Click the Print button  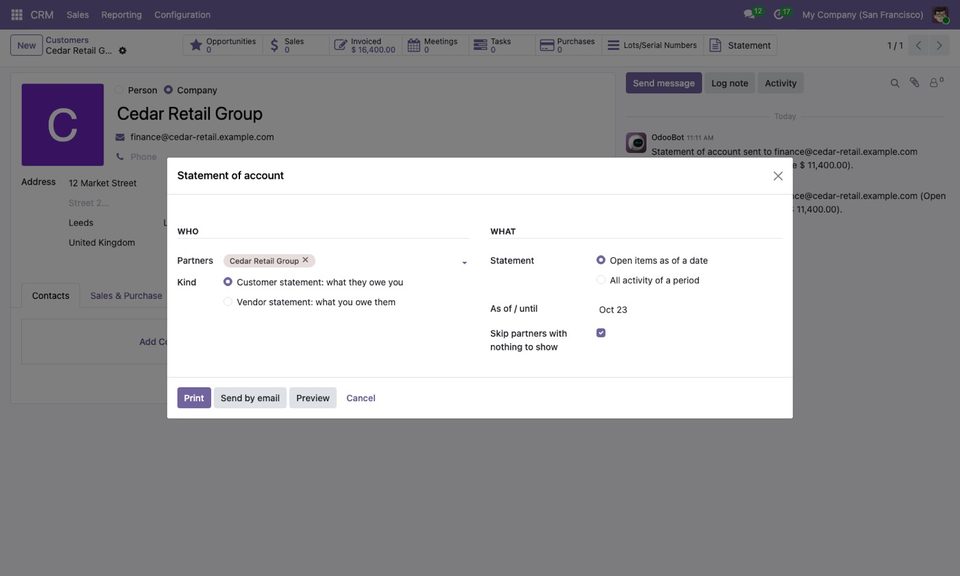click(x=194, y=398)
